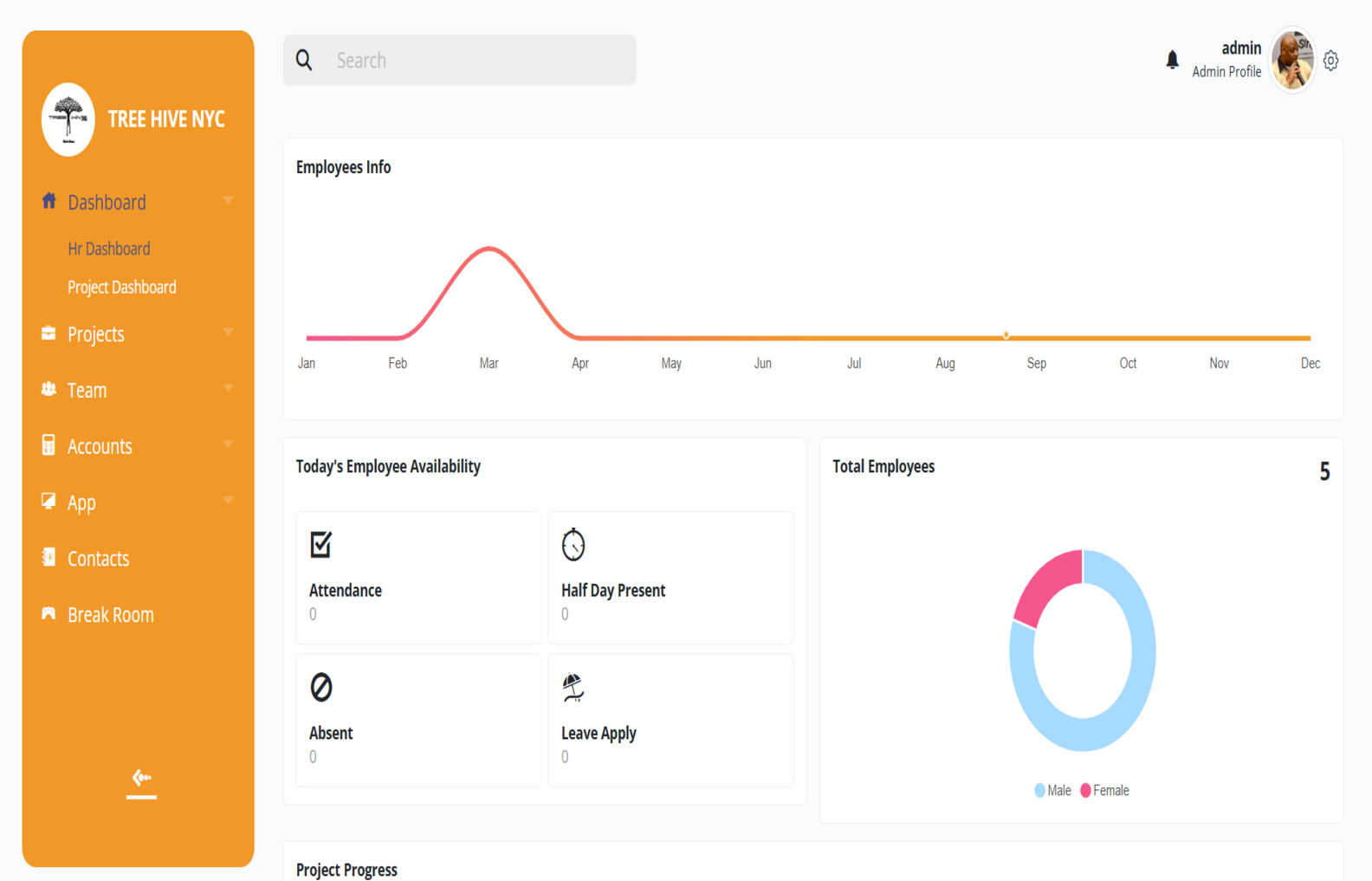Click the Leave Apply beach umbrella icon

click(x=573, y=687)
